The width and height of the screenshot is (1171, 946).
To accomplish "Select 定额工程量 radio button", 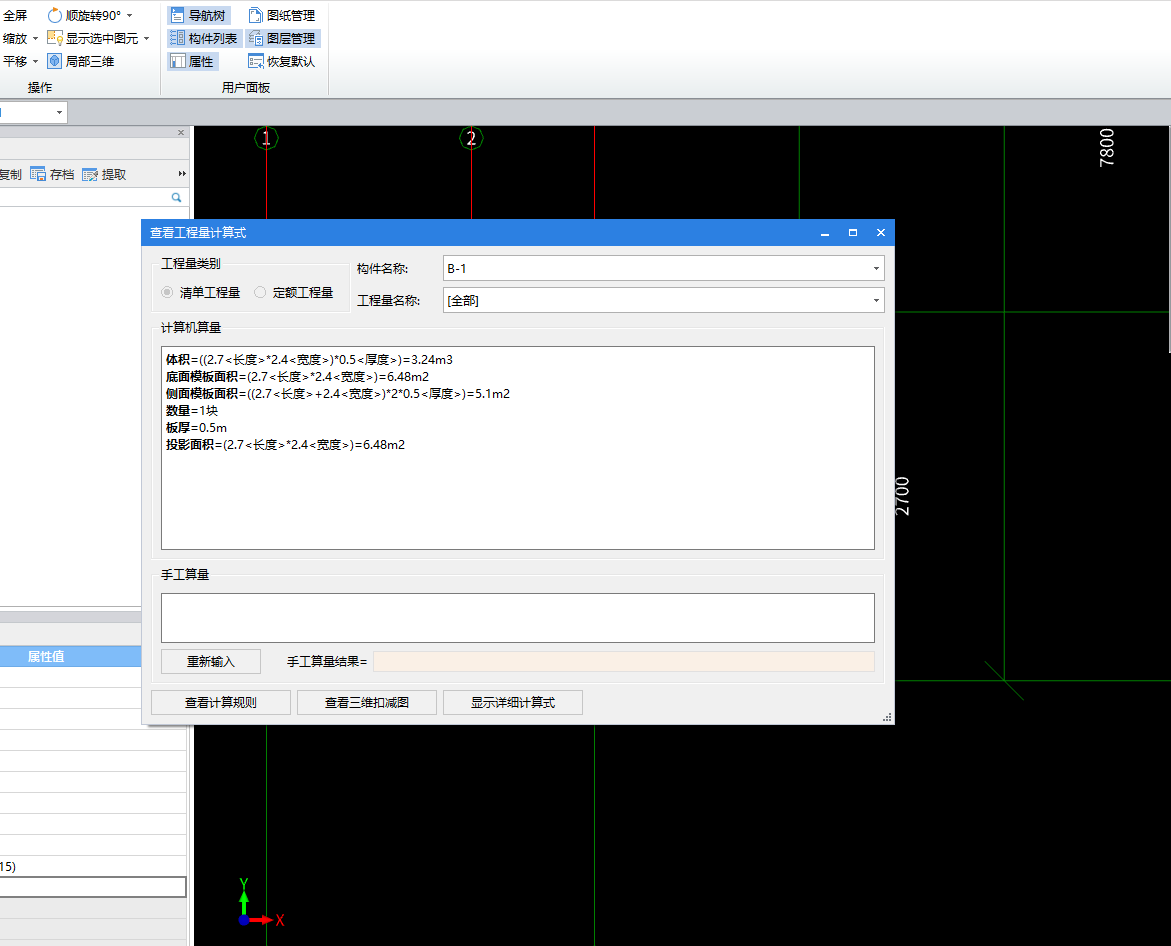I will [x=260, y=292].
